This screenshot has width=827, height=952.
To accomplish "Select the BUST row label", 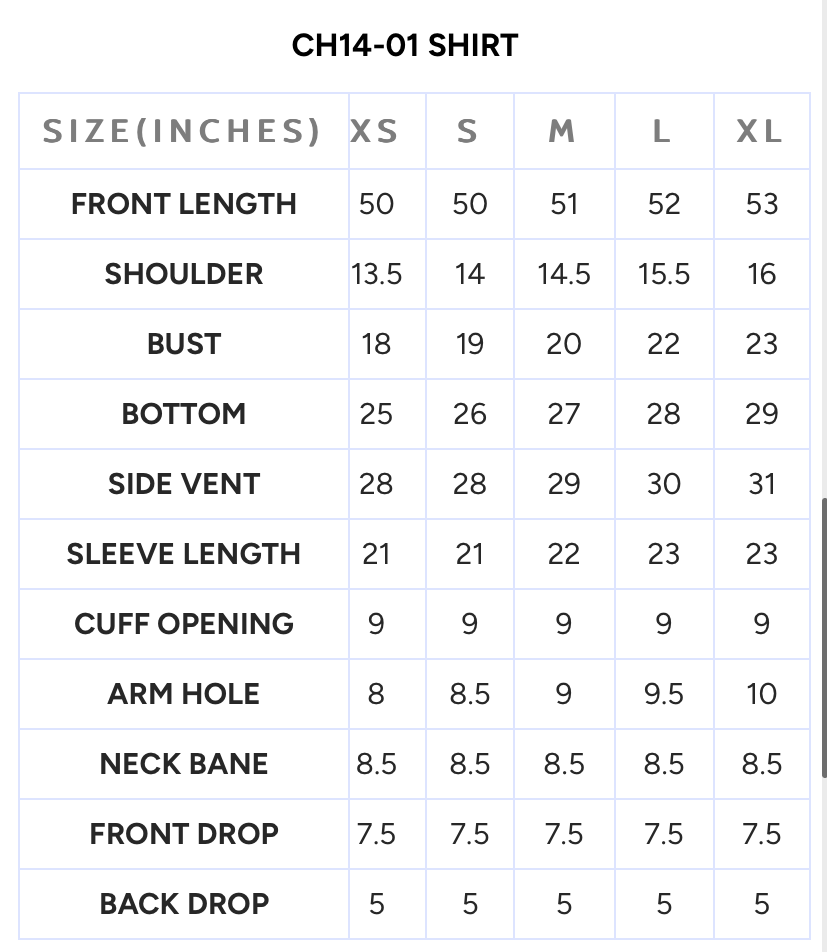I will (184, 344).
